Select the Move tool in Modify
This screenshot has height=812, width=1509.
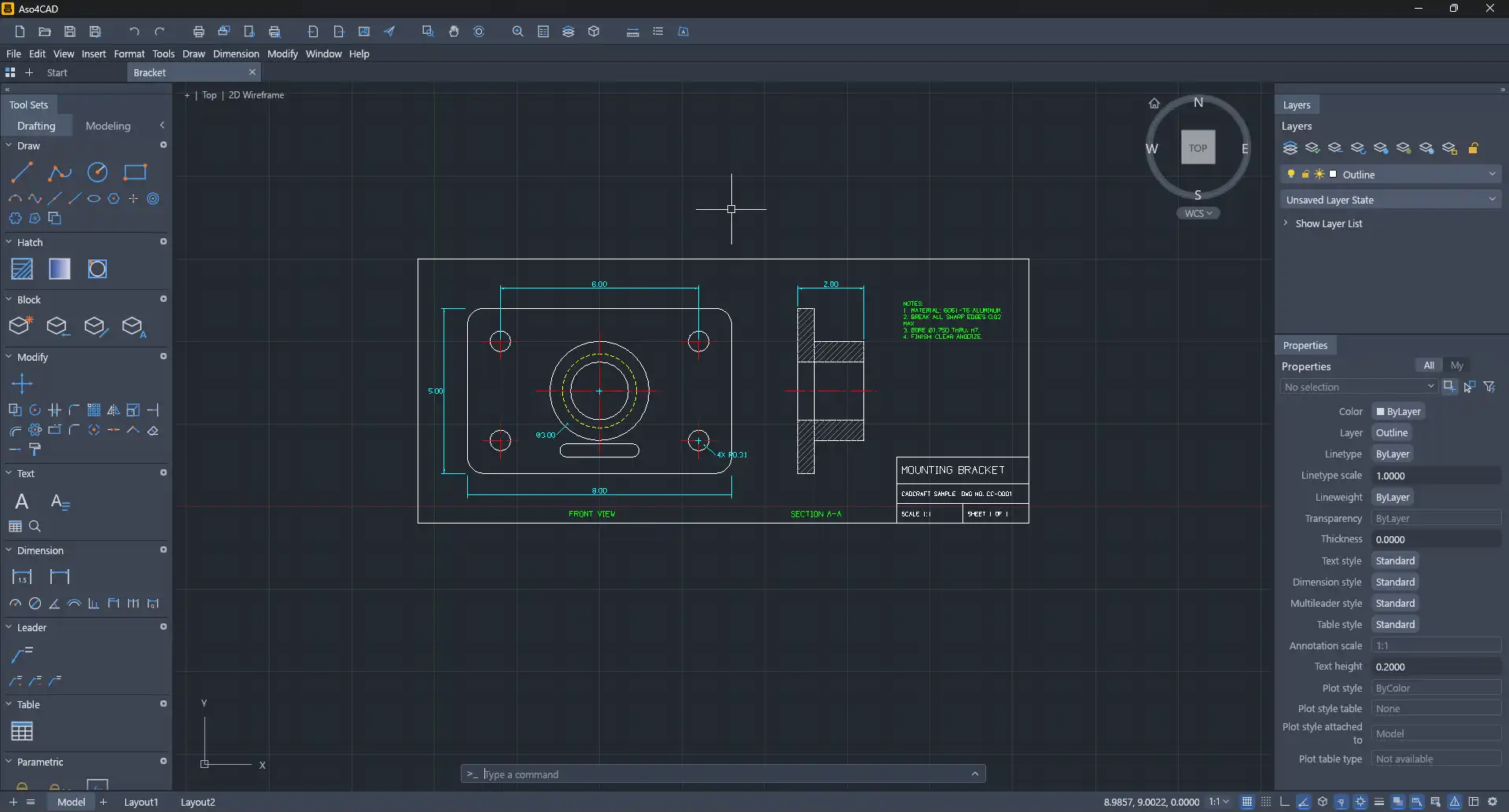(x=22, y=384)
